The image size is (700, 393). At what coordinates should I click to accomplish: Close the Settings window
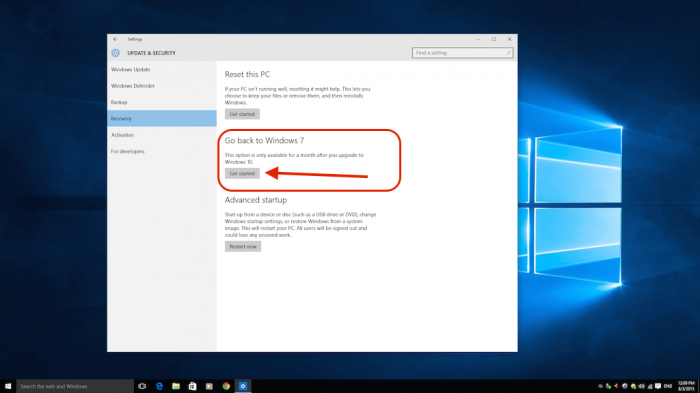tap(509, 39)
